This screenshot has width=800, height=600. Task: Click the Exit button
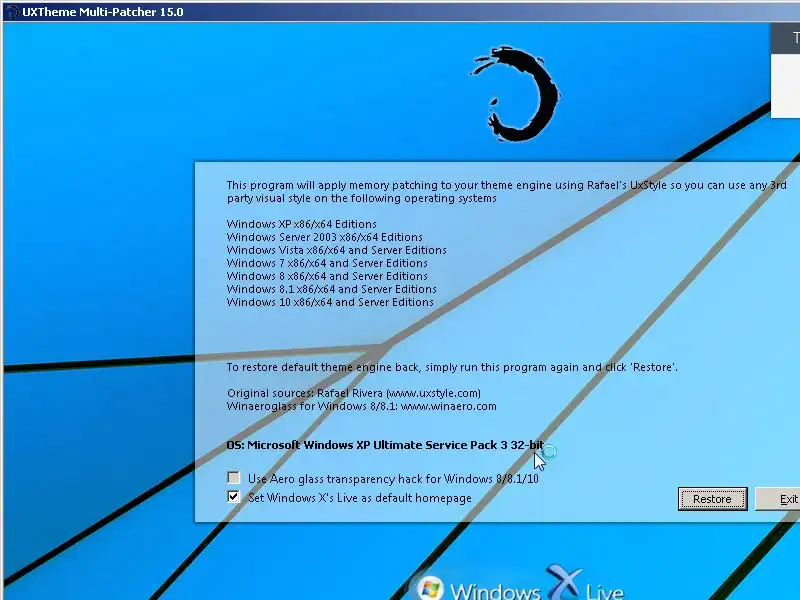[778, 499]
